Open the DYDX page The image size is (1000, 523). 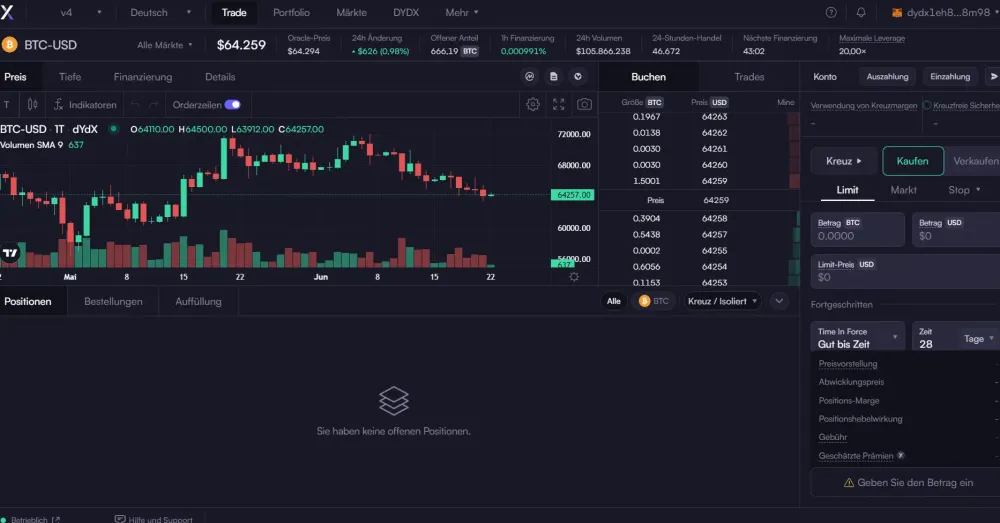(406, 12)
